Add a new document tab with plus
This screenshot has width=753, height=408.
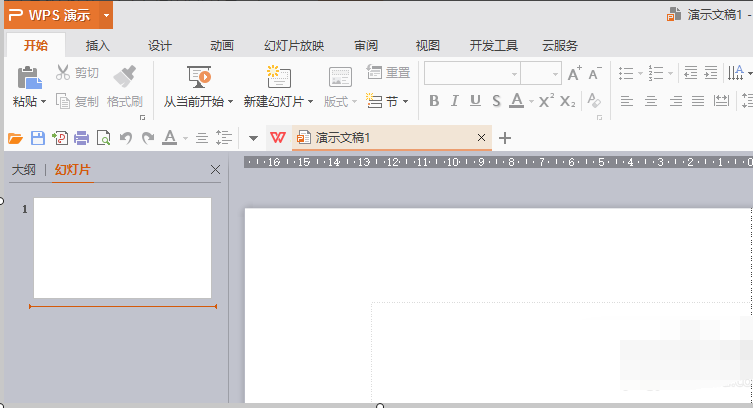point(504,138)
